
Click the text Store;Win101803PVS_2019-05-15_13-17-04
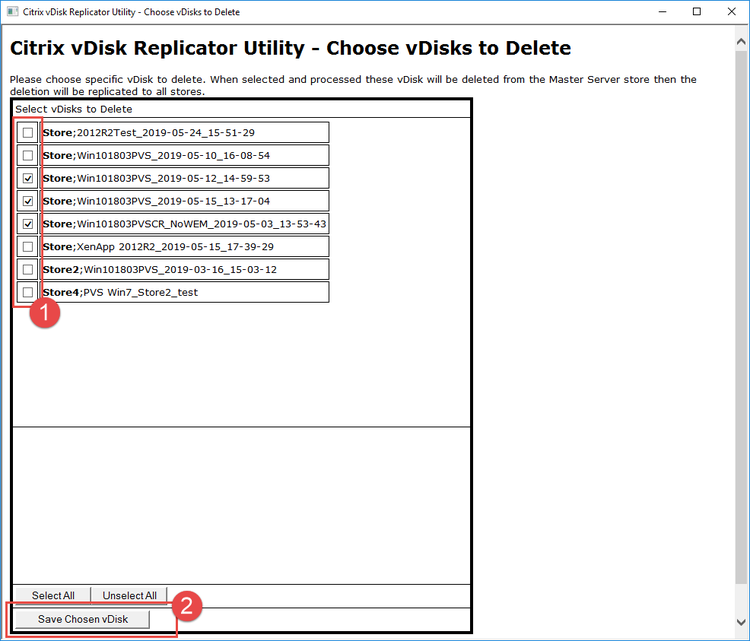(156, 201)
